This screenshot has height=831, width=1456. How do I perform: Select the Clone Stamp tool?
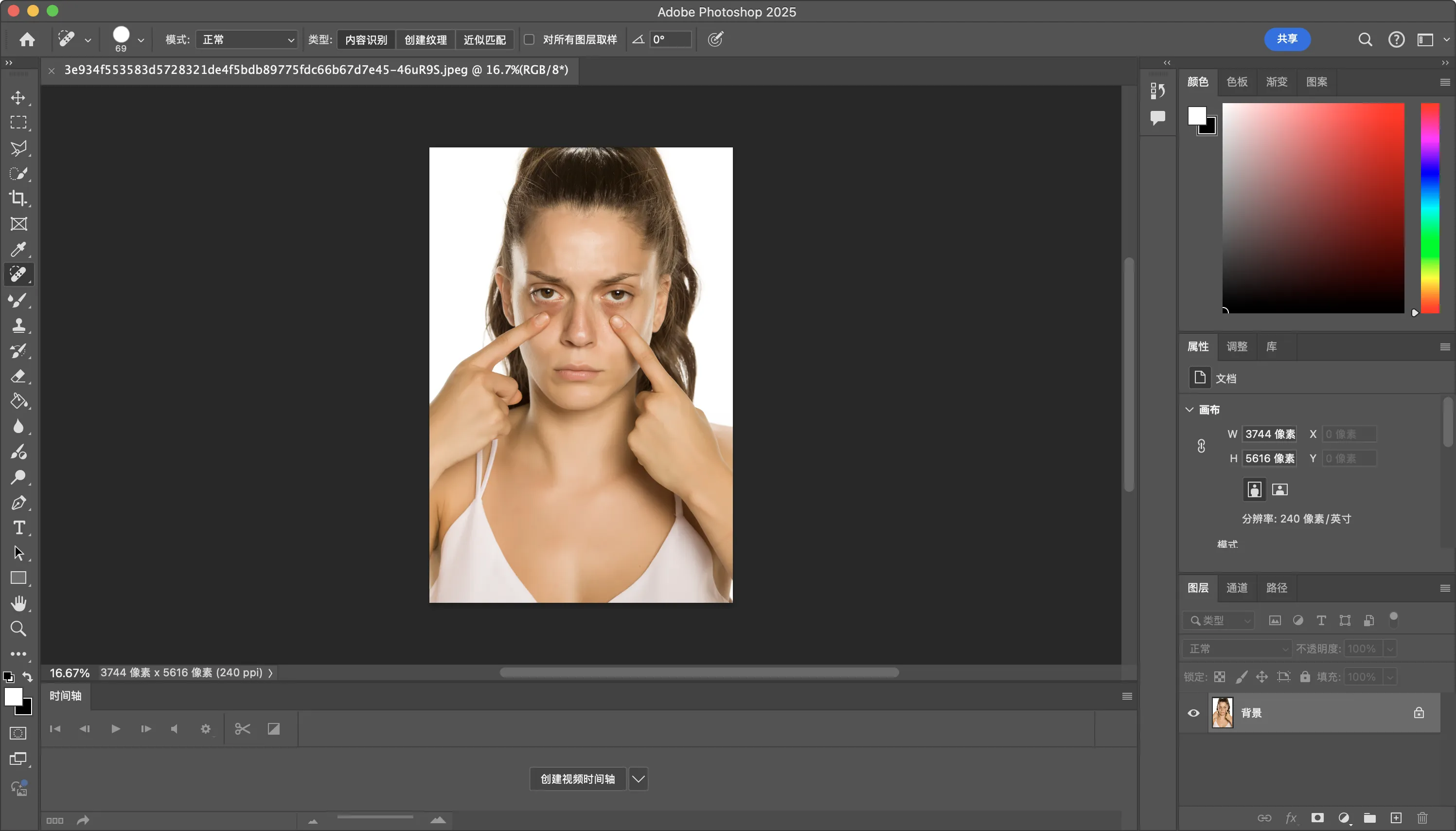coord(18,325)
